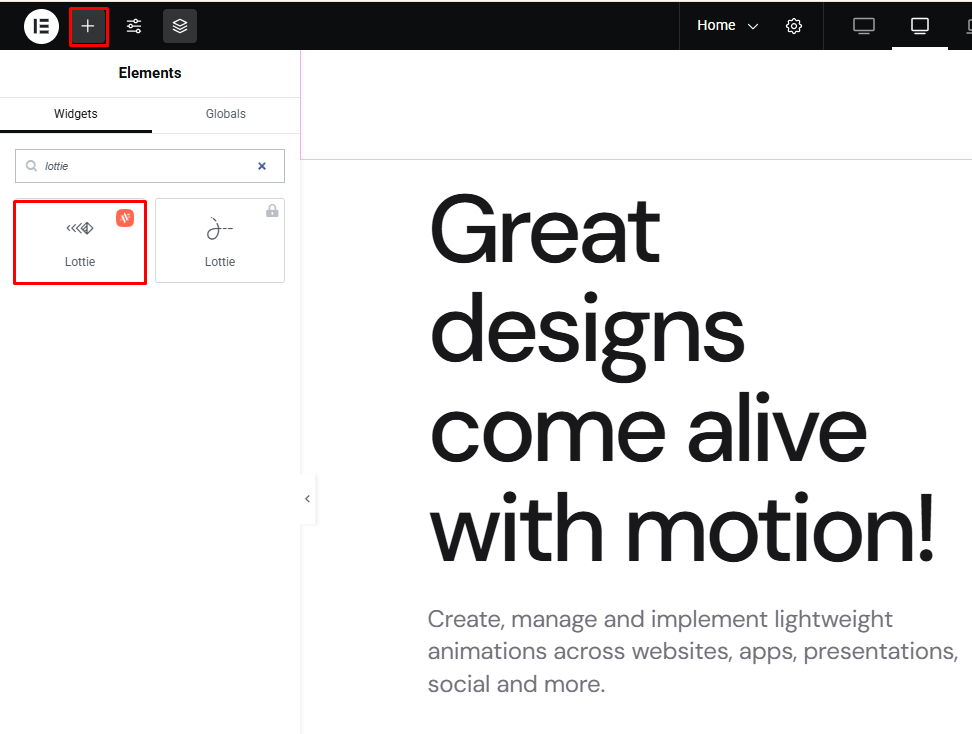This screenshot has height=734, width=972.
Task: Click the orange badge on first Lottie widget
Action: click(125, 218)
